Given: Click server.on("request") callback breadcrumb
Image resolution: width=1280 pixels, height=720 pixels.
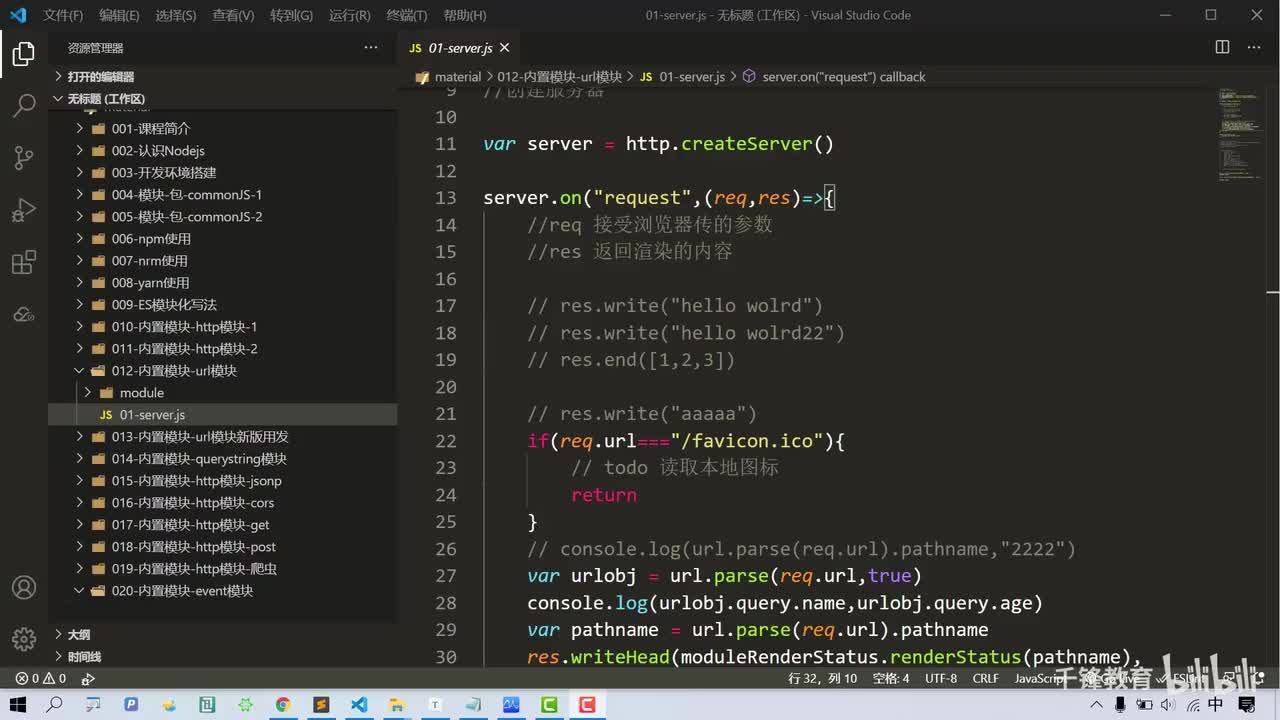Looking at the screenshot, I should tap(843, 77).
